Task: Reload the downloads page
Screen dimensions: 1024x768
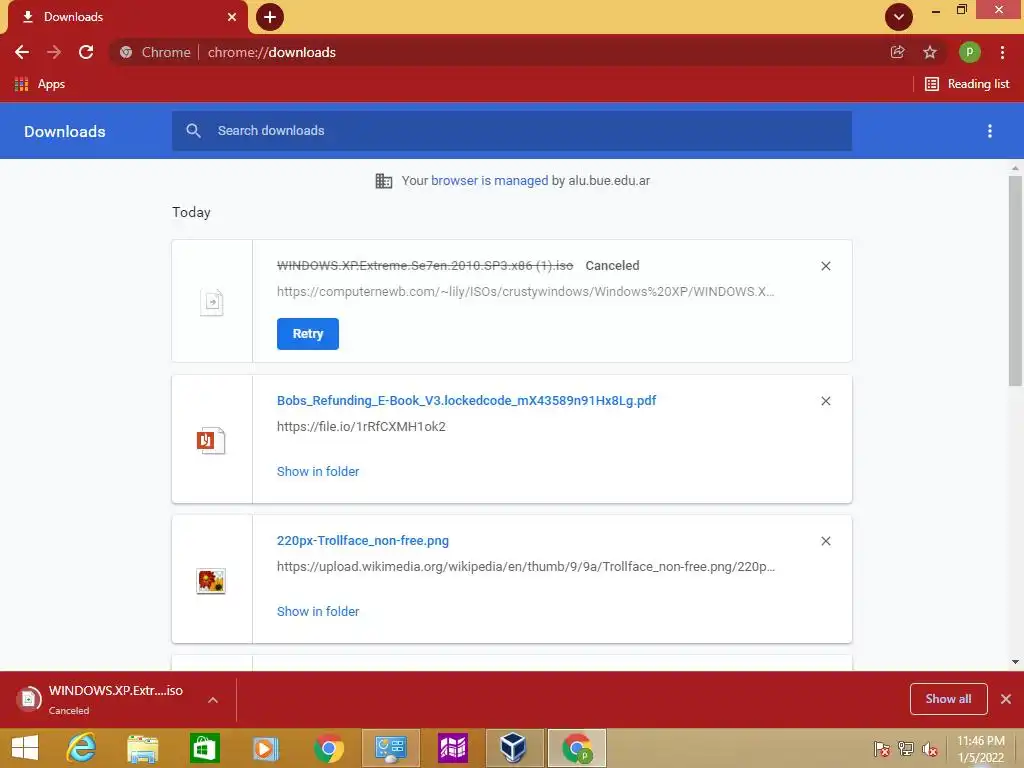Action: coord(86,52)
